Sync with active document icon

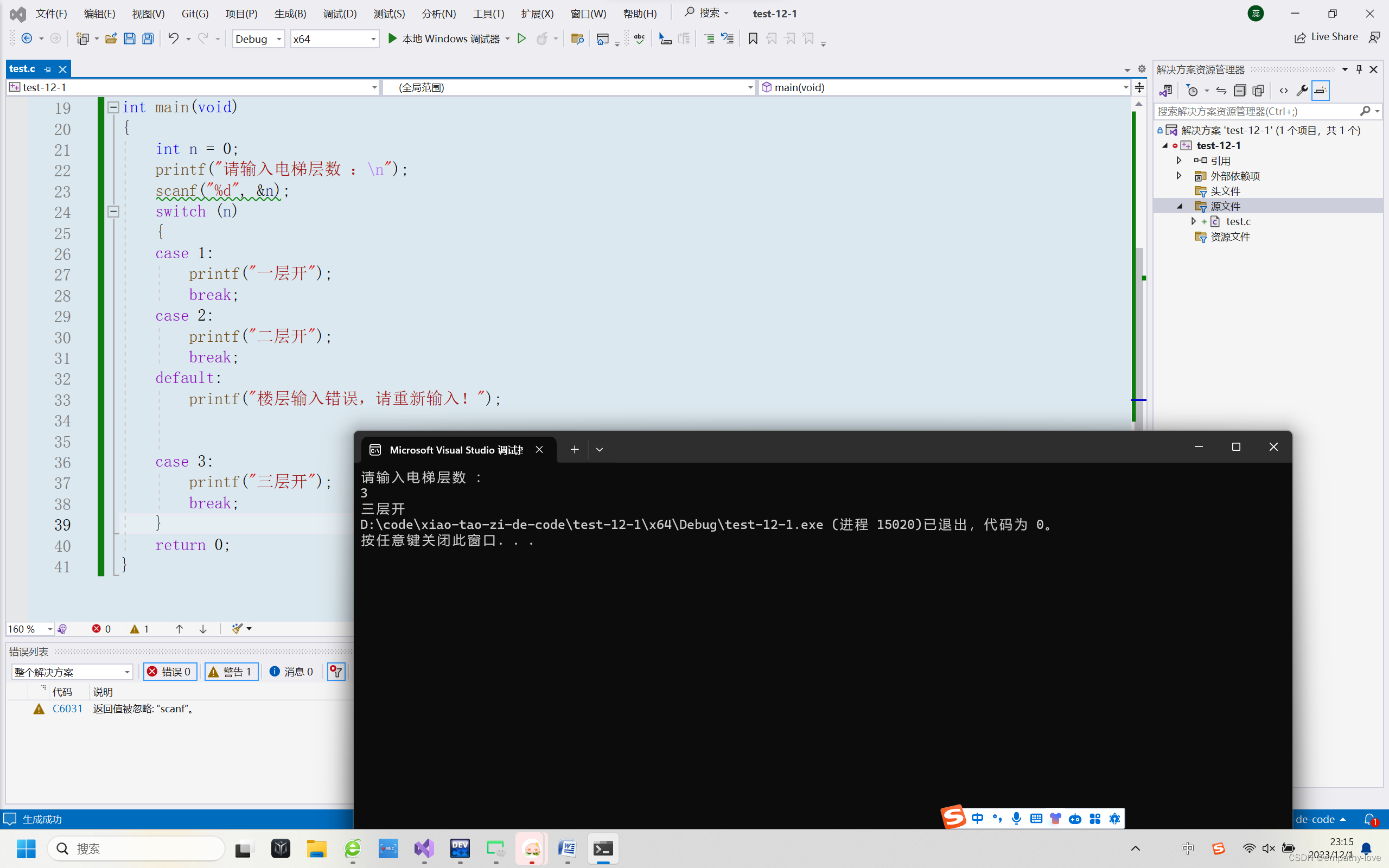(1221, 91)
